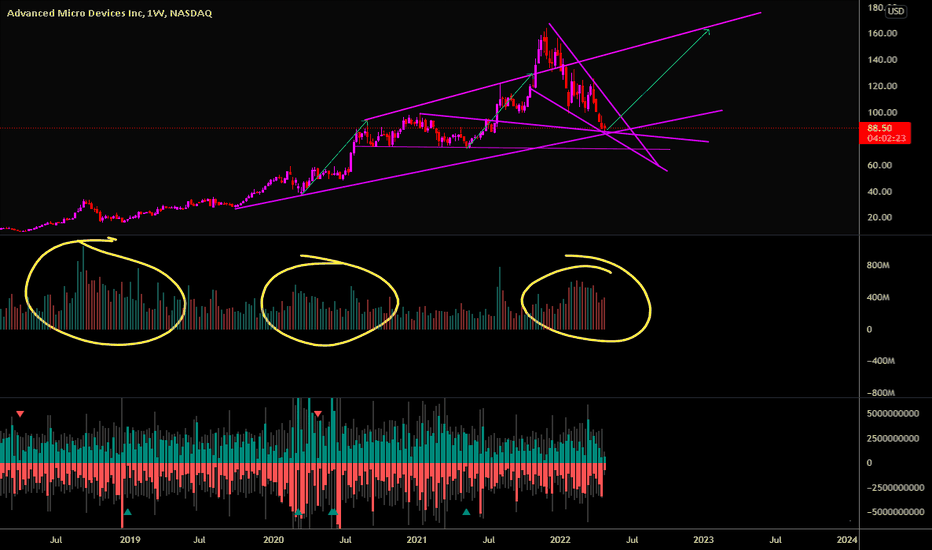Click the 2500000000 indicator axis label
Screen dimensions: 932x550
pyautogui.click(x=893, y=438)
